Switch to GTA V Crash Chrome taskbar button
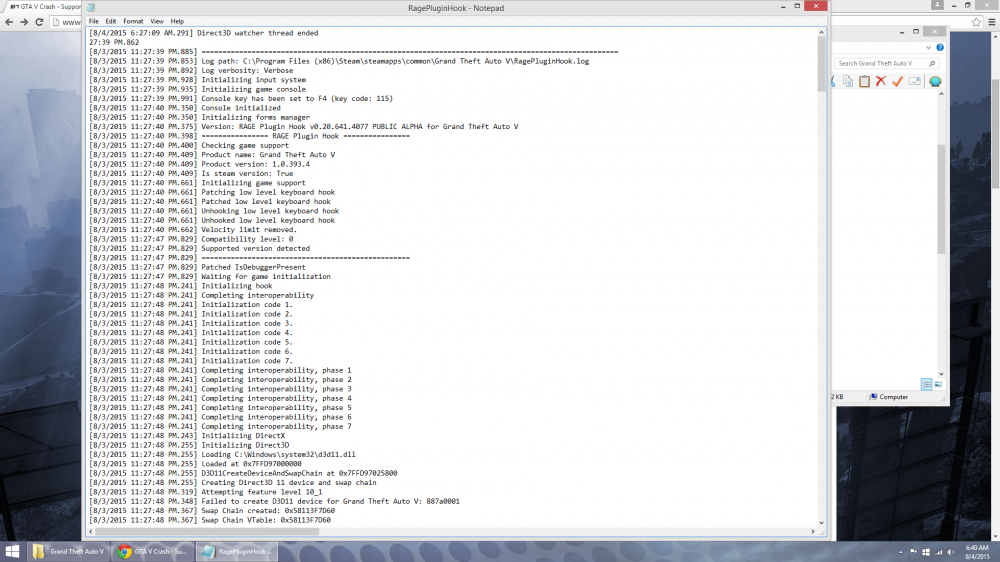The height and width of the screenshot is (562, 1000). coord(152,551)
